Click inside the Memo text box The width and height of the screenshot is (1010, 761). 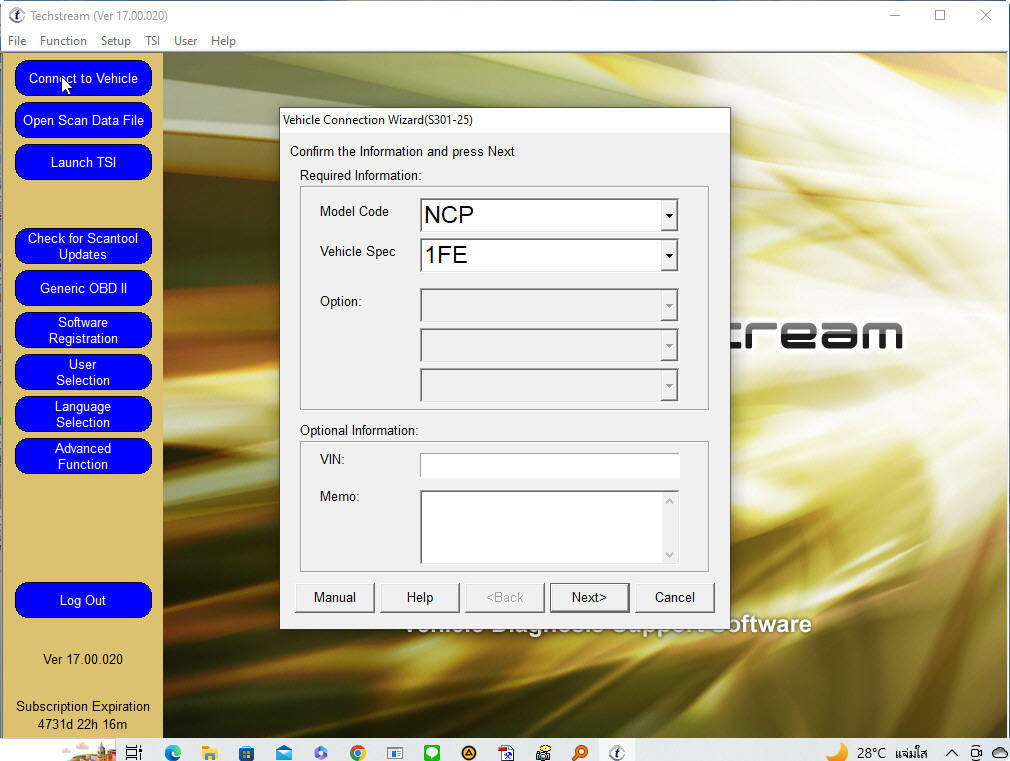[x=540, y=526]
